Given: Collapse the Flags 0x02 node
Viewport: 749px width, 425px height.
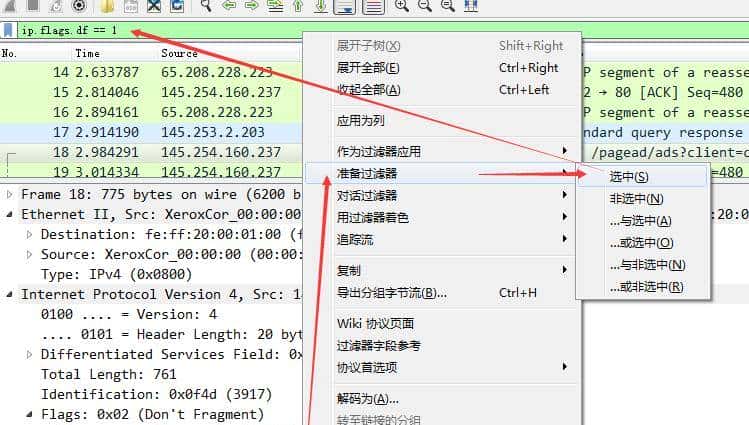Looking at the screenshot, I should pos(29,414).
